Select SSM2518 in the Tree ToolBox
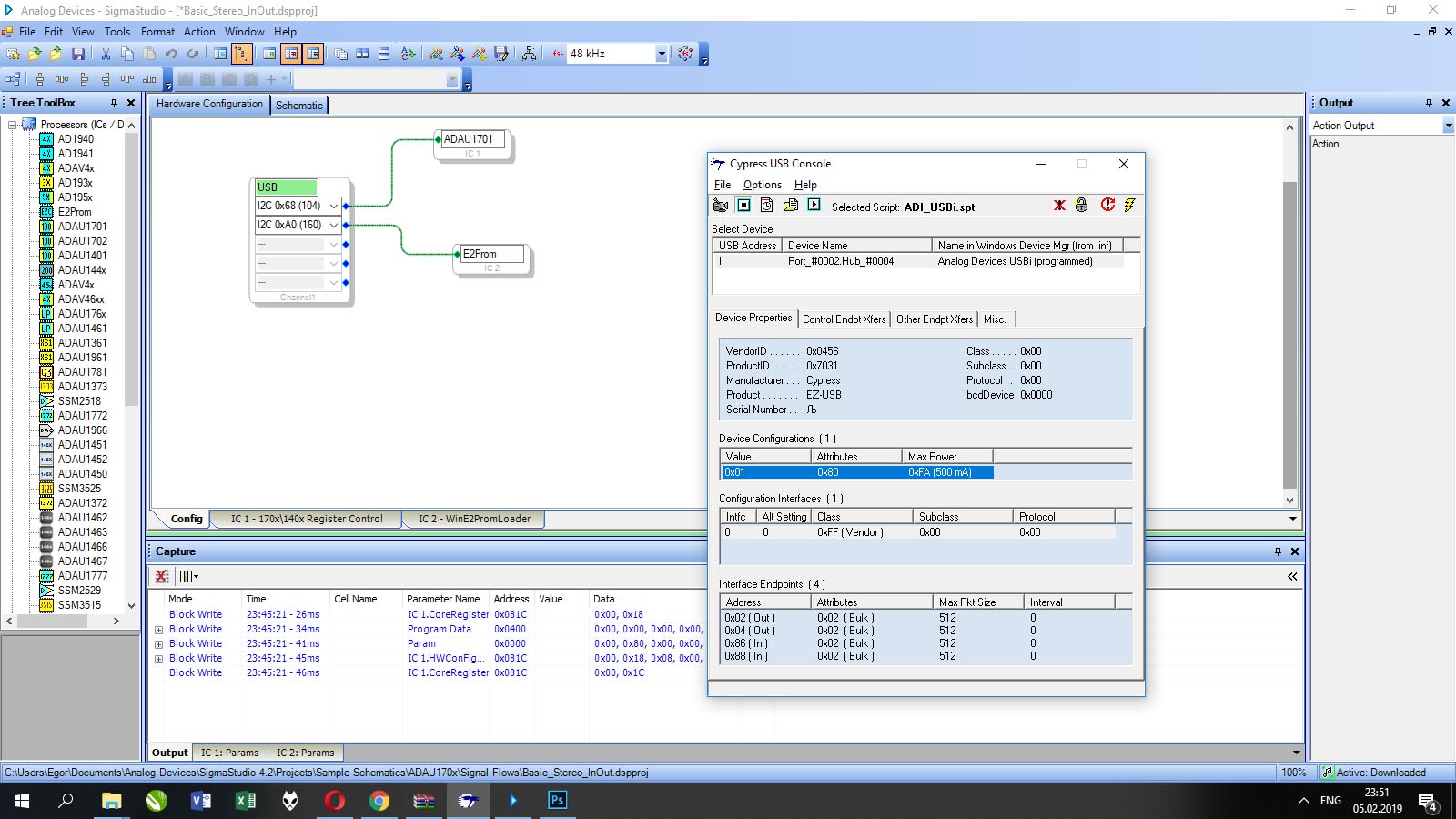The width and height of the screenshot is (1456, 819). [x=79, y=401]
